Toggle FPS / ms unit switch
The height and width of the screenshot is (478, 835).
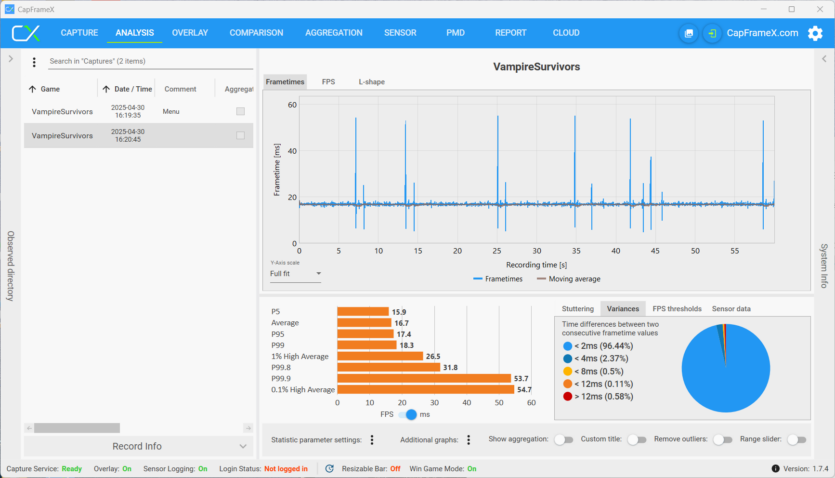tap(407, 414)
